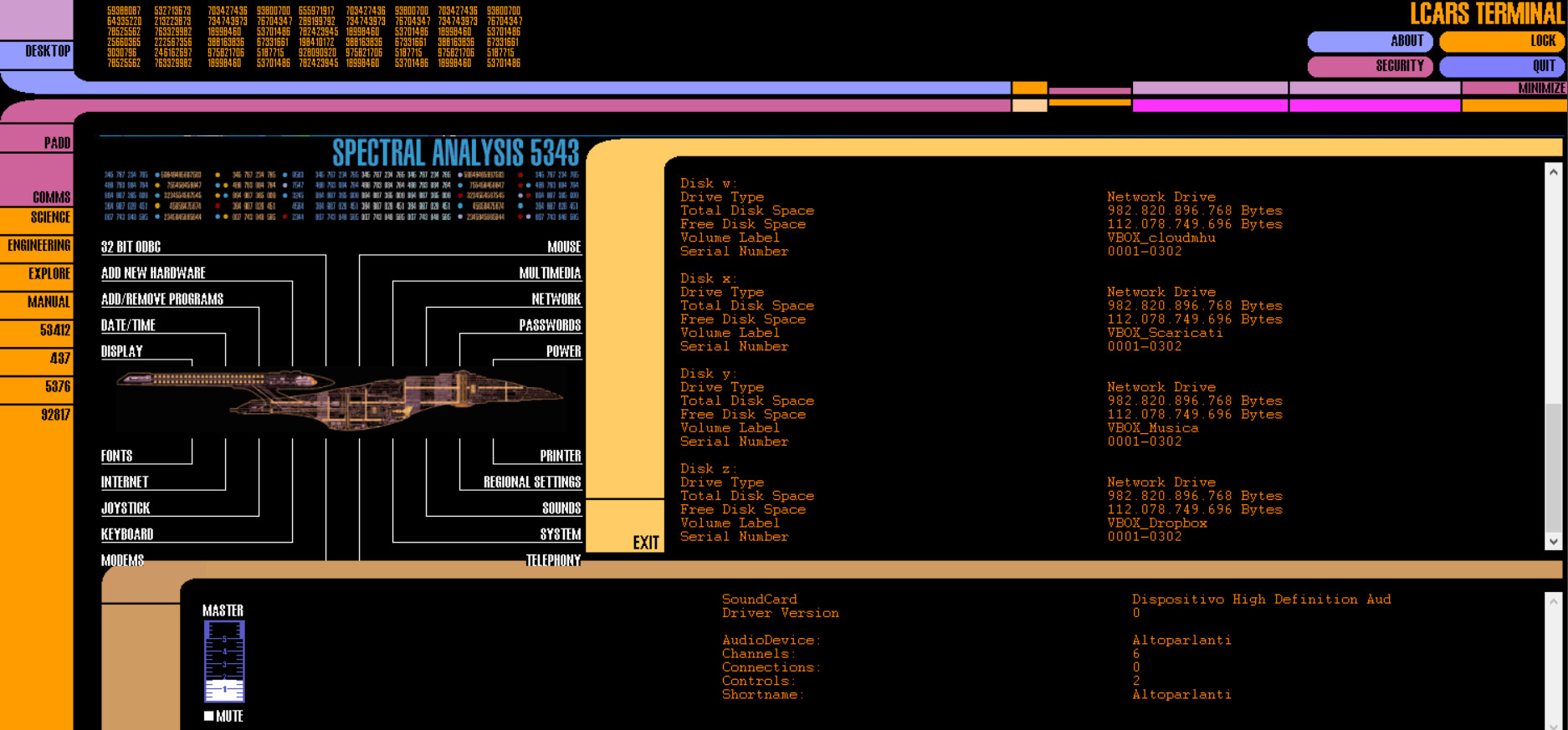Open DATE/TIME settings
Viewport: 1568px width, 730px height.
point(128,325)
